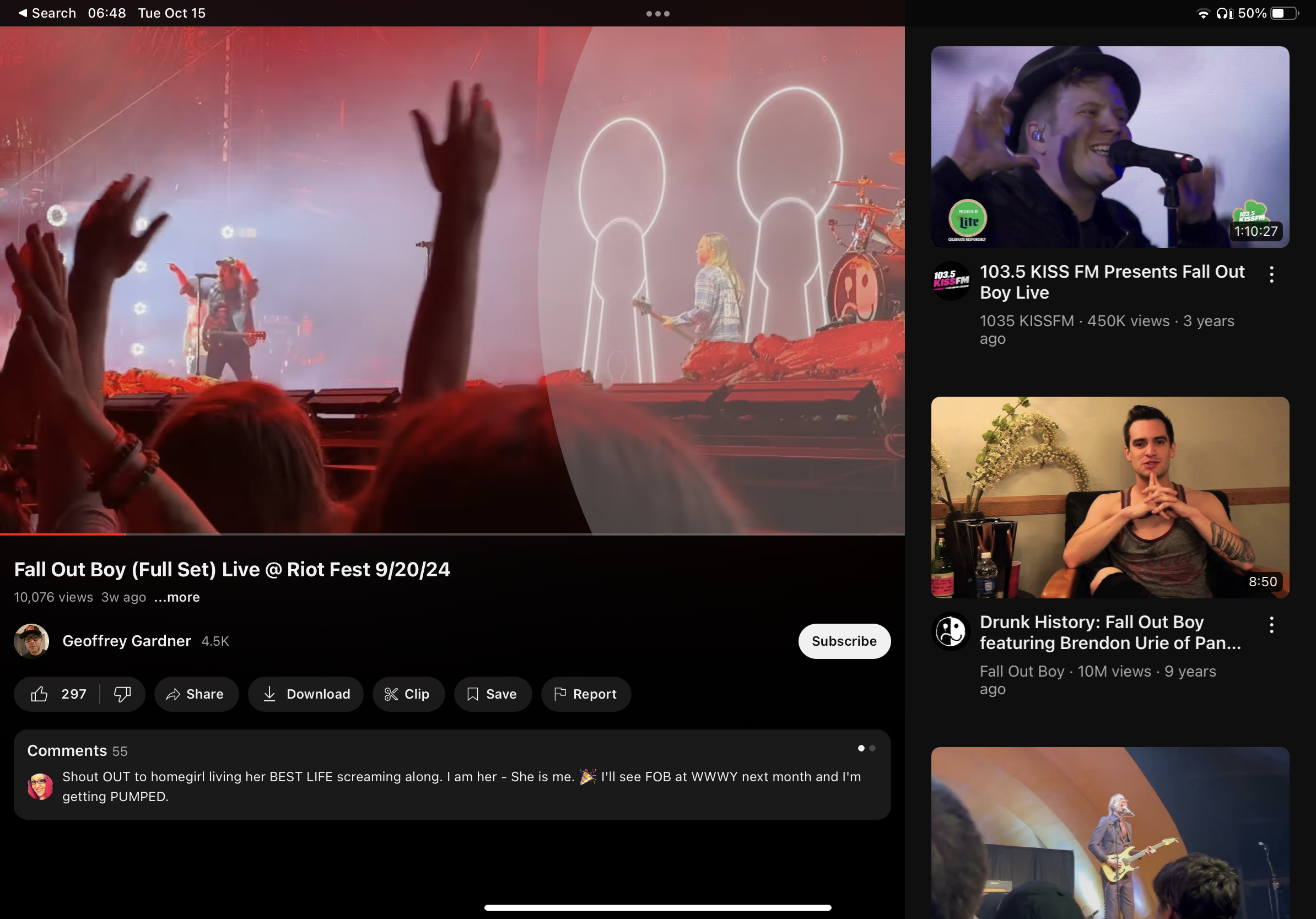The width and height of the screenshot is (1316, 919).
Task: Tap the comments carousel page dots
Action: [x=867, y=748]
